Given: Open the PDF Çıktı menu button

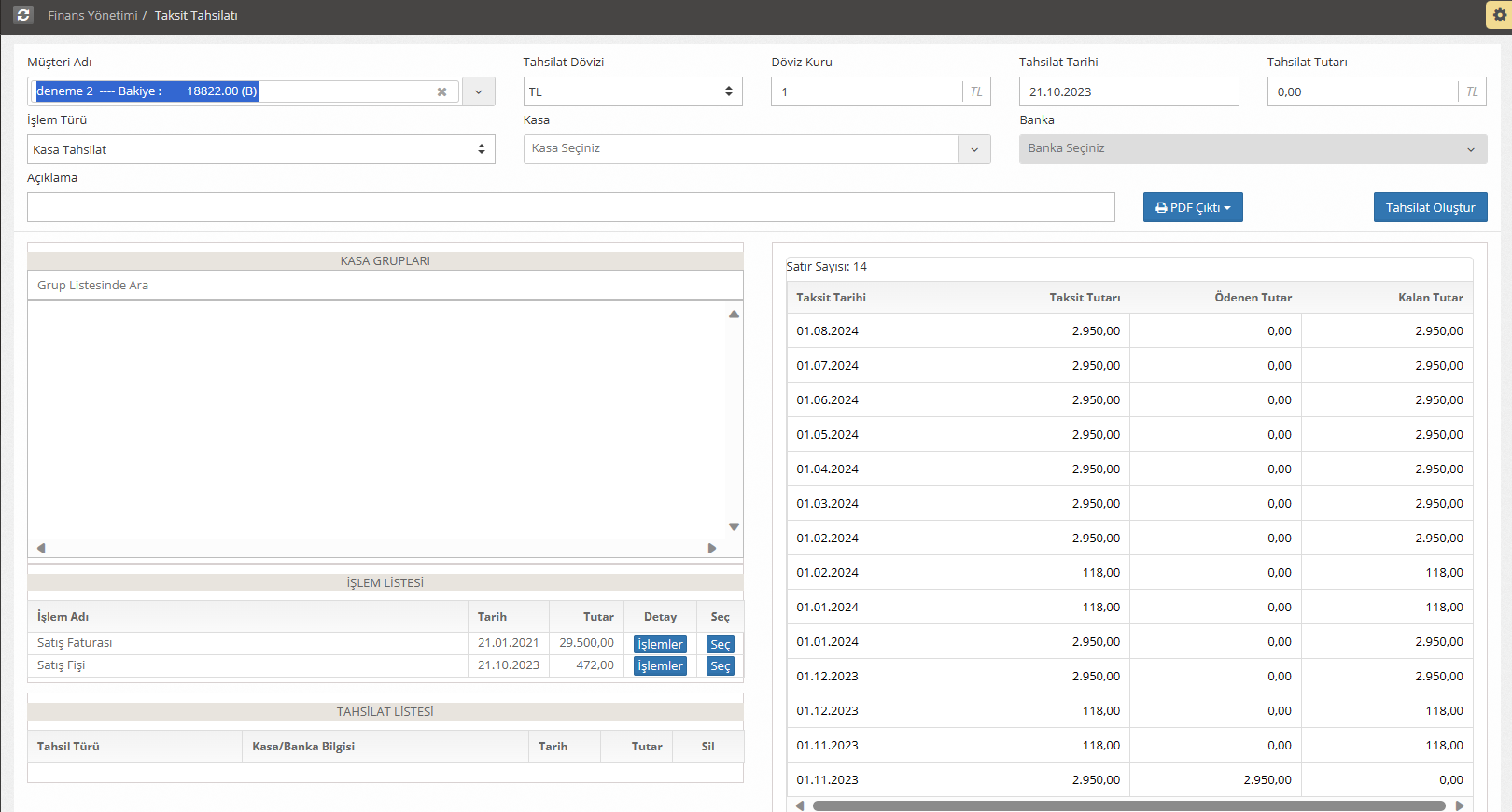Looking at the screenshot, I should point(1192,207).
